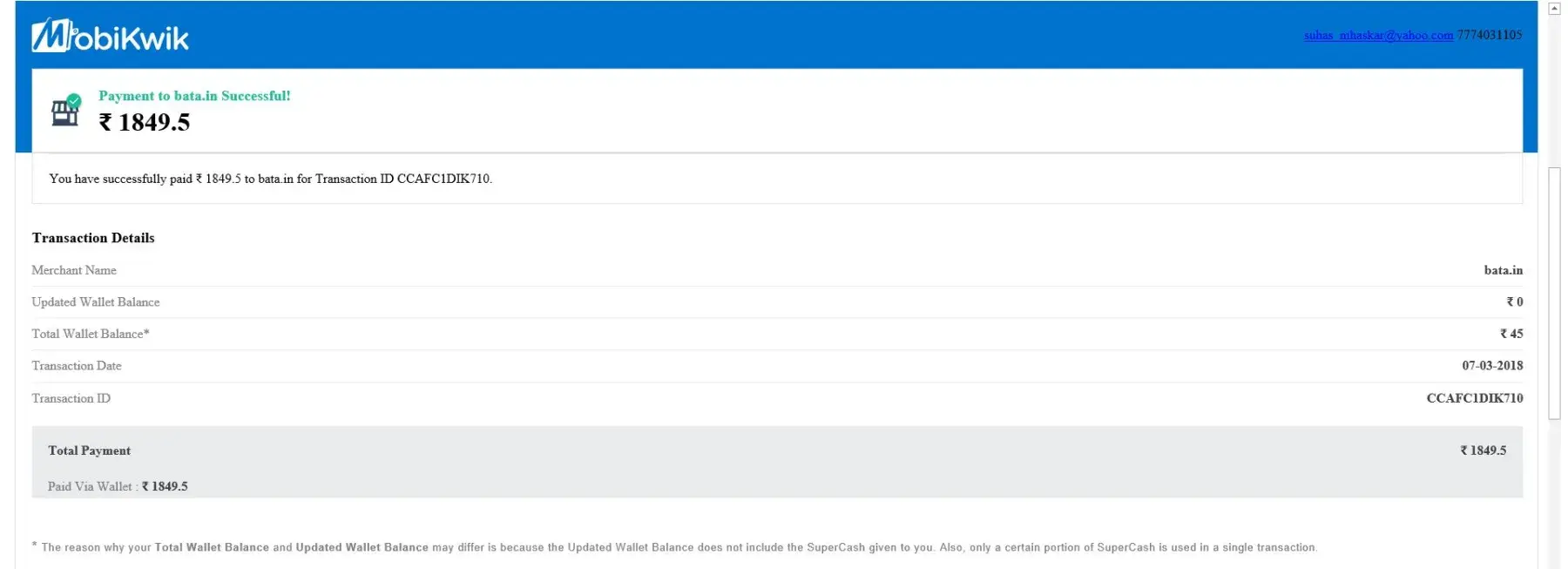Click the merchant value 'bata.in'
Image resolution: width=1568 pixels, height=569 pixels.
coord(1504,270)
